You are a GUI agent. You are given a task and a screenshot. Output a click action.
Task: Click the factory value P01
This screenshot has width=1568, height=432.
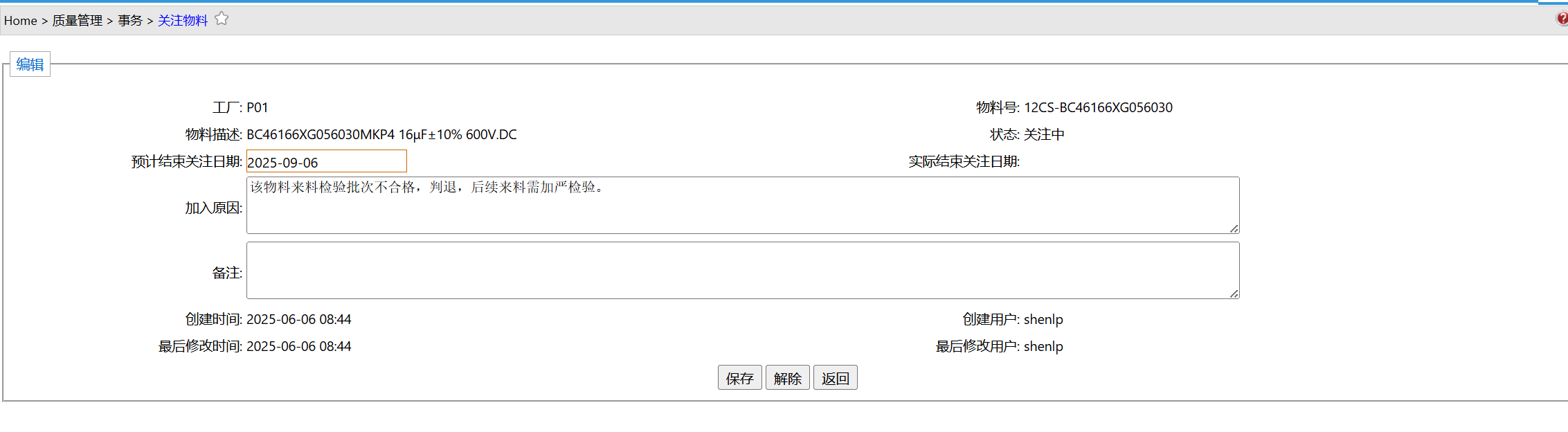click(258, 107)
